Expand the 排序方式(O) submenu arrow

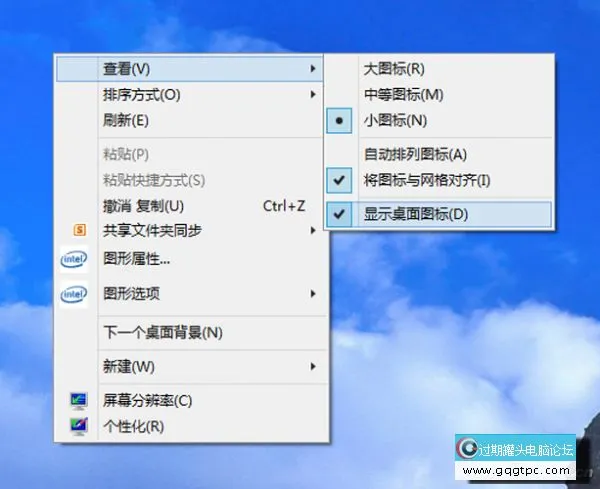313,94
